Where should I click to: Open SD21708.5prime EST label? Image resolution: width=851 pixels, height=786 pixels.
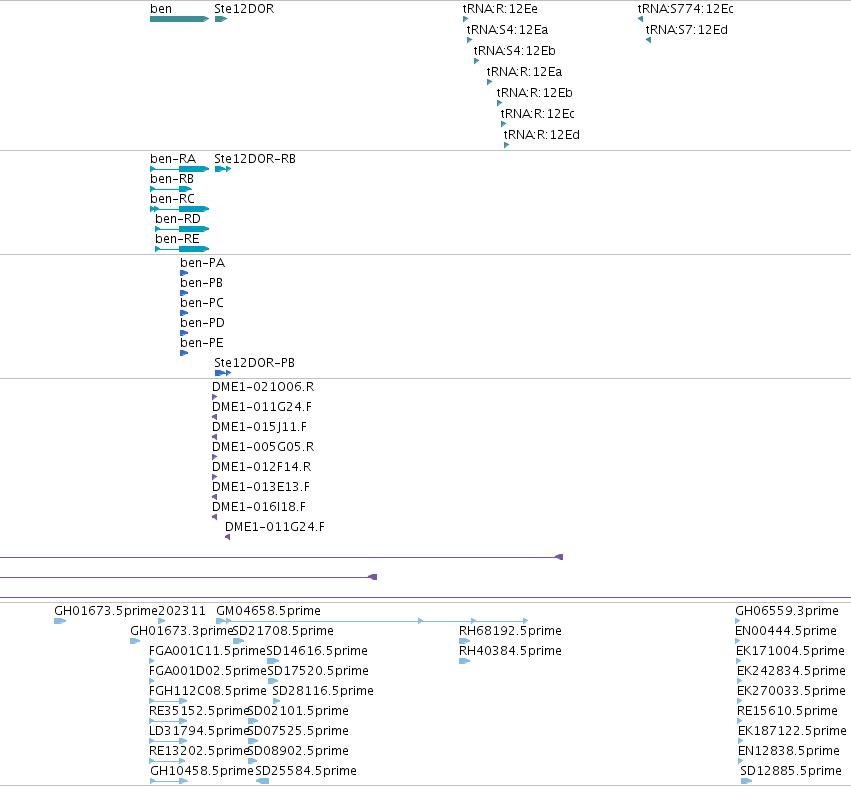(283, 631)
